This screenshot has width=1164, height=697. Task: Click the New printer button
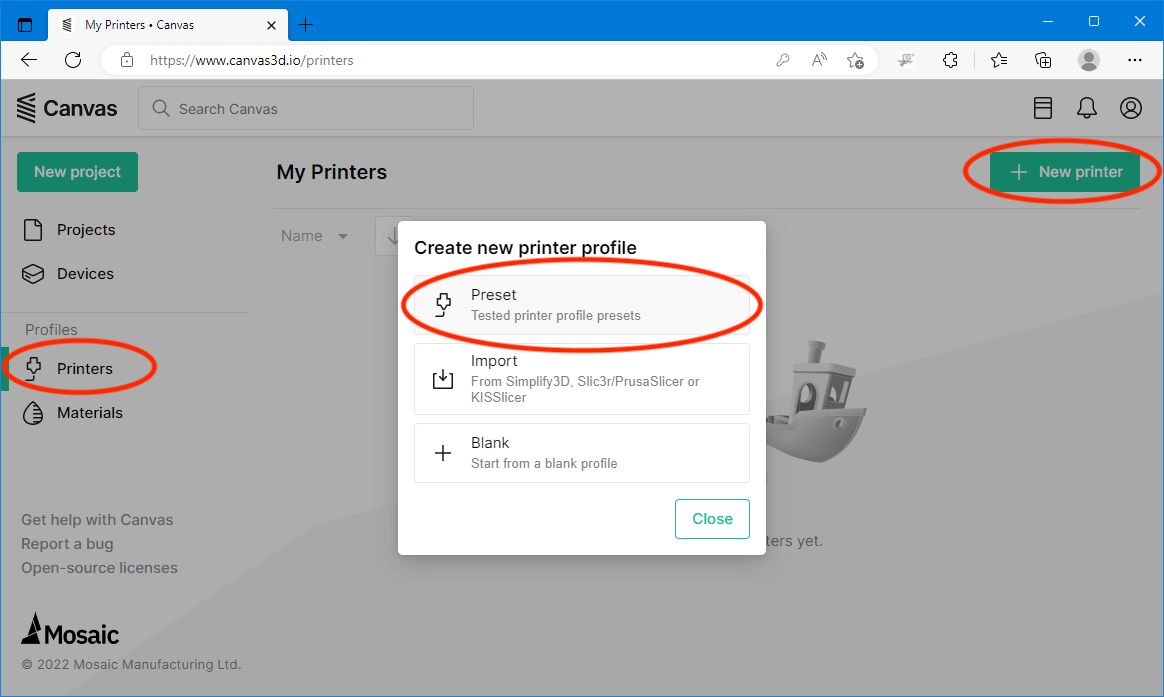click(x=1065, y=171)
